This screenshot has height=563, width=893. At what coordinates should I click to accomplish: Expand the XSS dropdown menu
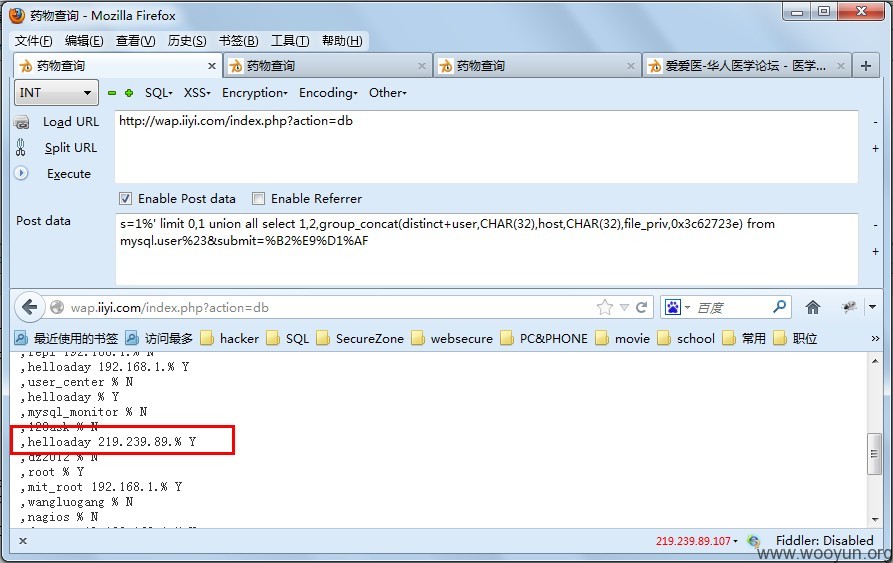(197, 93)
